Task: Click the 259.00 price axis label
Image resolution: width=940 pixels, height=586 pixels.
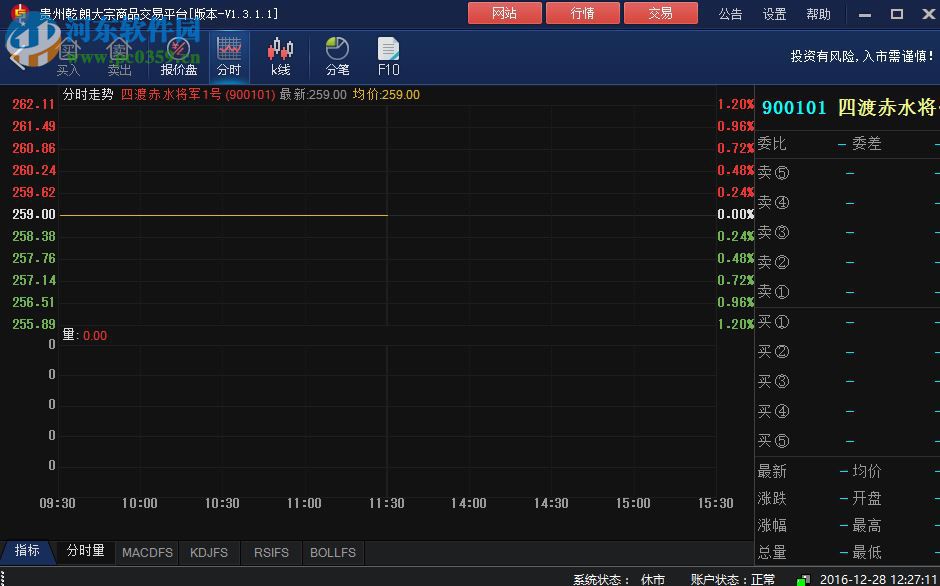Action: pyautogui.click(x=34, y=214)
